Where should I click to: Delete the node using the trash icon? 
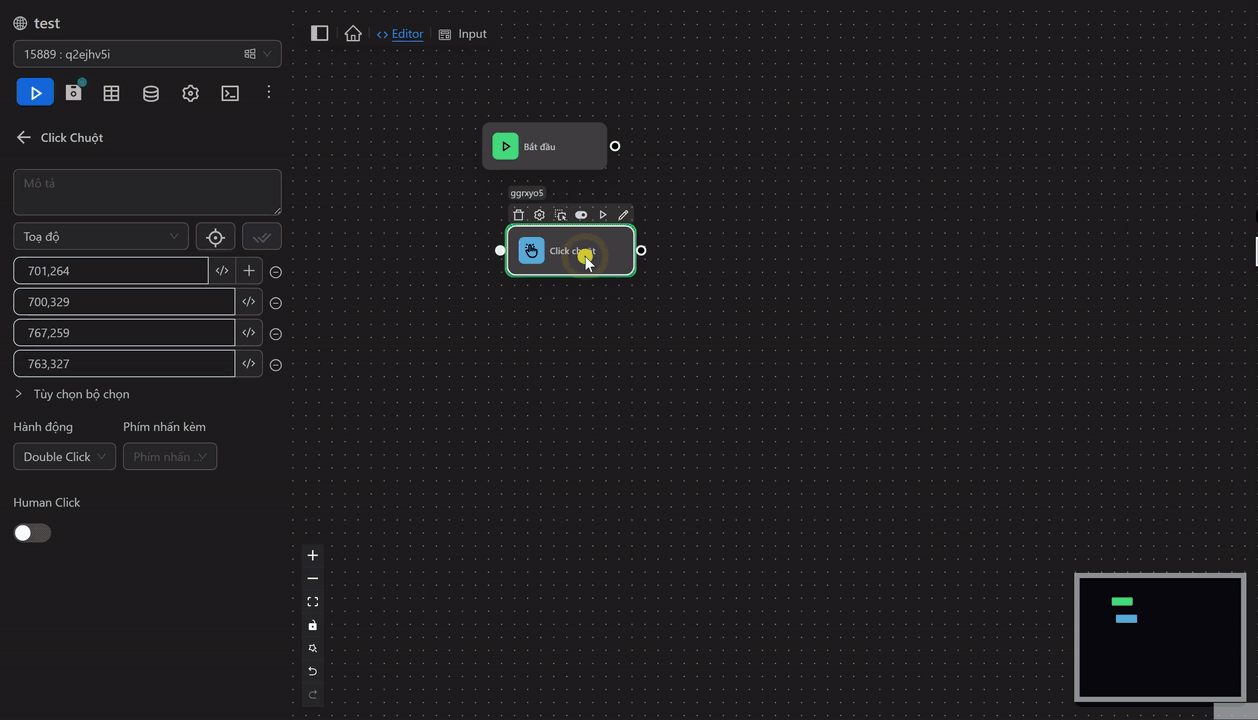518,215
